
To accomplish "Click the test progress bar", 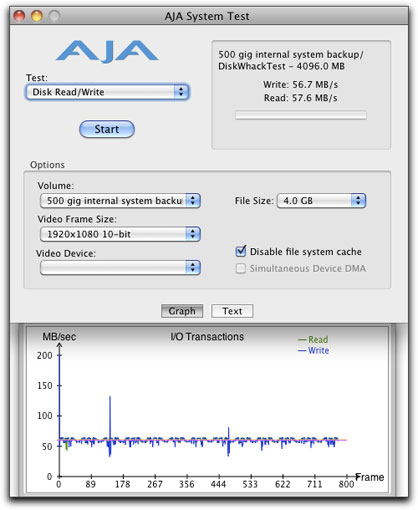I will 301,115.
